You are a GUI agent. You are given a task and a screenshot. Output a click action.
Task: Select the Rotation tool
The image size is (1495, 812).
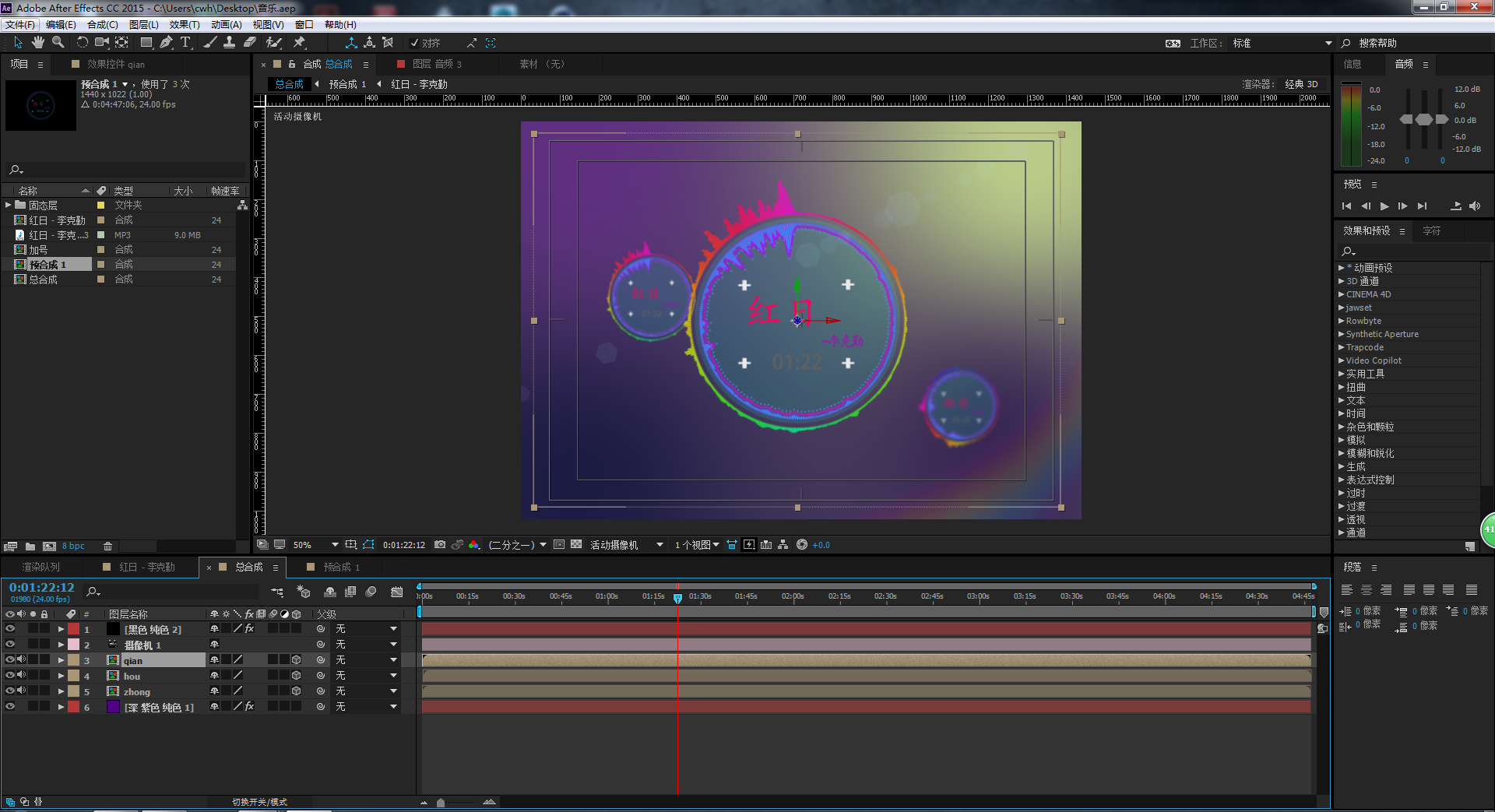(82, 43)
